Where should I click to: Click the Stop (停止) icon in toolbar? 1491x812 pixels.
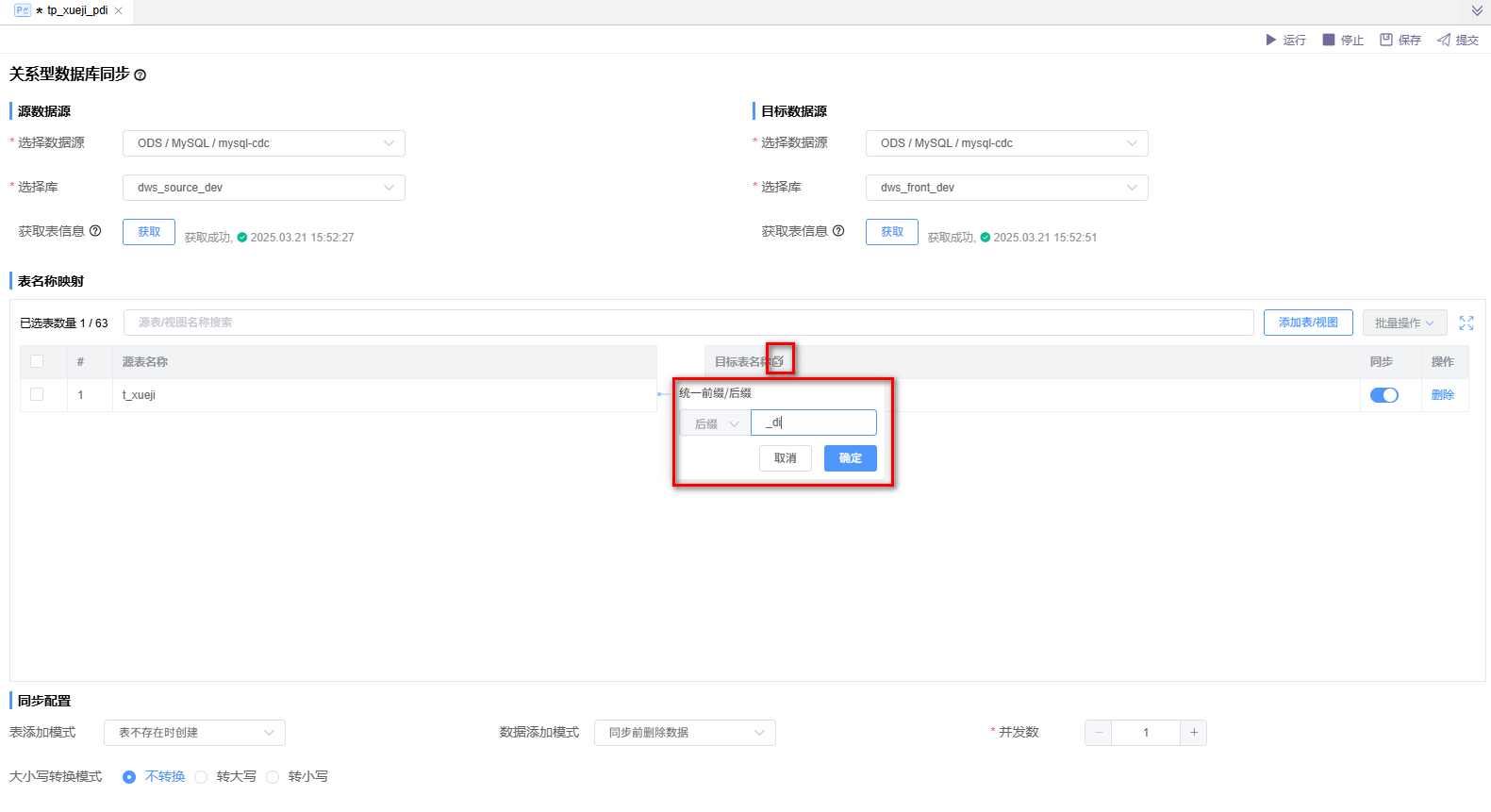point(1328,40)
